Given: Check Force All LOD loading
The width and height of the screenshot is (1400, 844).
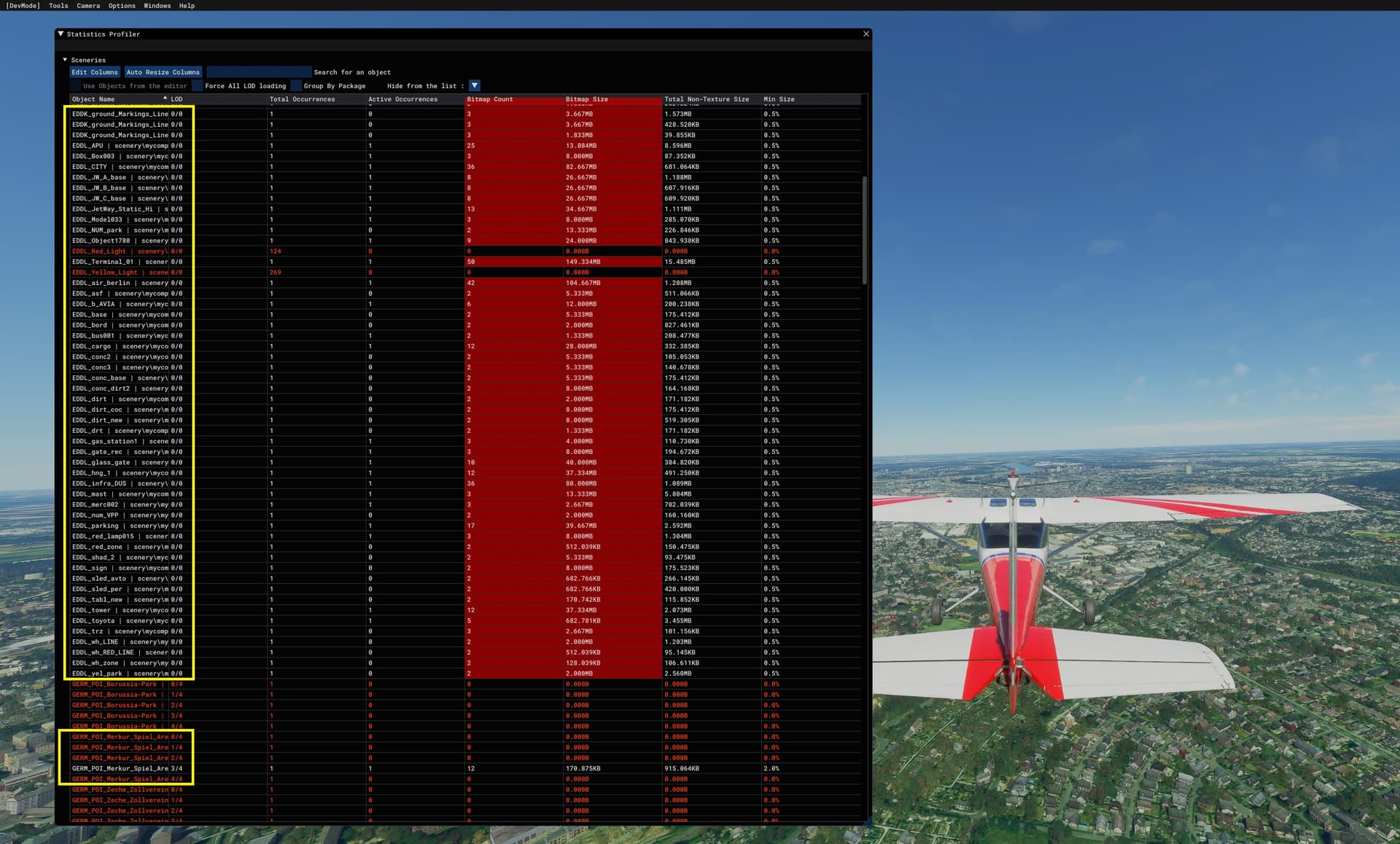Looking at the screenshot, I should pyautogui.click(x=198, y=85).
